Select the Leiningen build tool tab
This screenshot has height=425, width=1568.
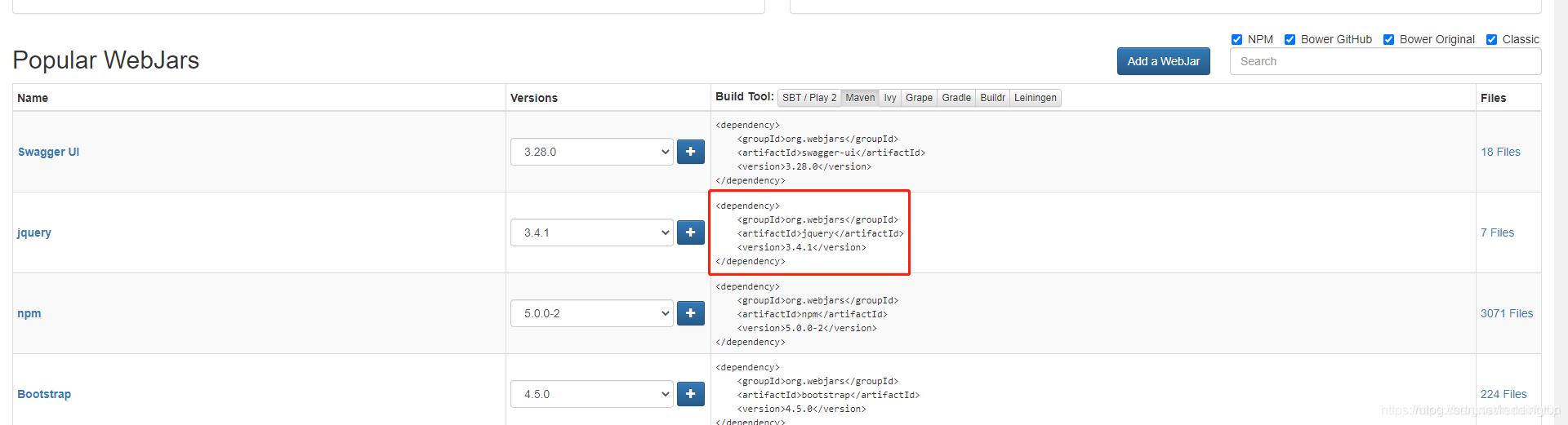coord(1035,98)
